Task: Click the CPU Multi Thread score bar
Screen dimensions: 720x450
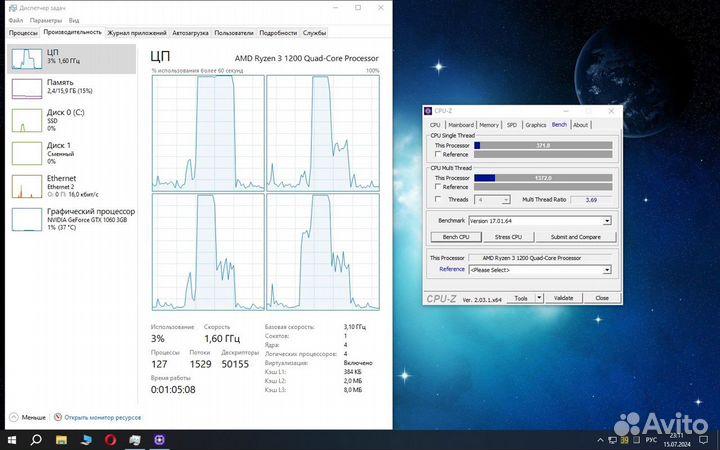Action: [x=542, y=178]
